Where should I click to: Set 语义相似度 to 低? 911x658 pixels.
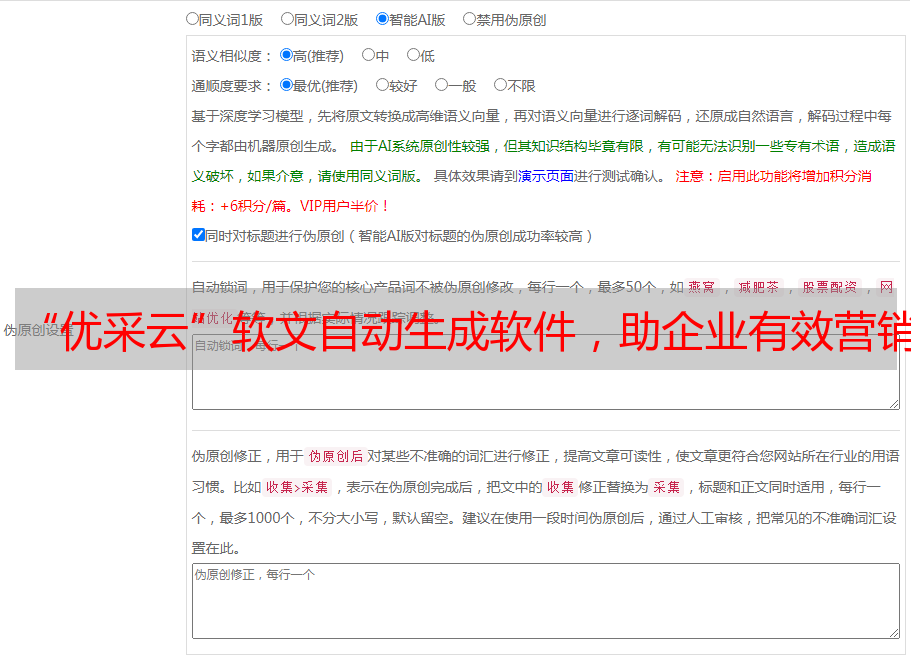point(413,55)
